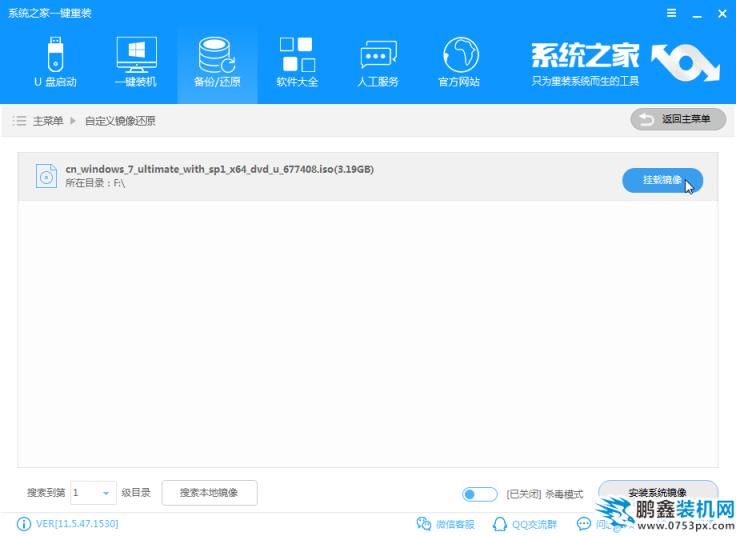Click VER[11.5.47.1530] version text
The height and width of the screenshot is (536, 736).
(77, 524)
